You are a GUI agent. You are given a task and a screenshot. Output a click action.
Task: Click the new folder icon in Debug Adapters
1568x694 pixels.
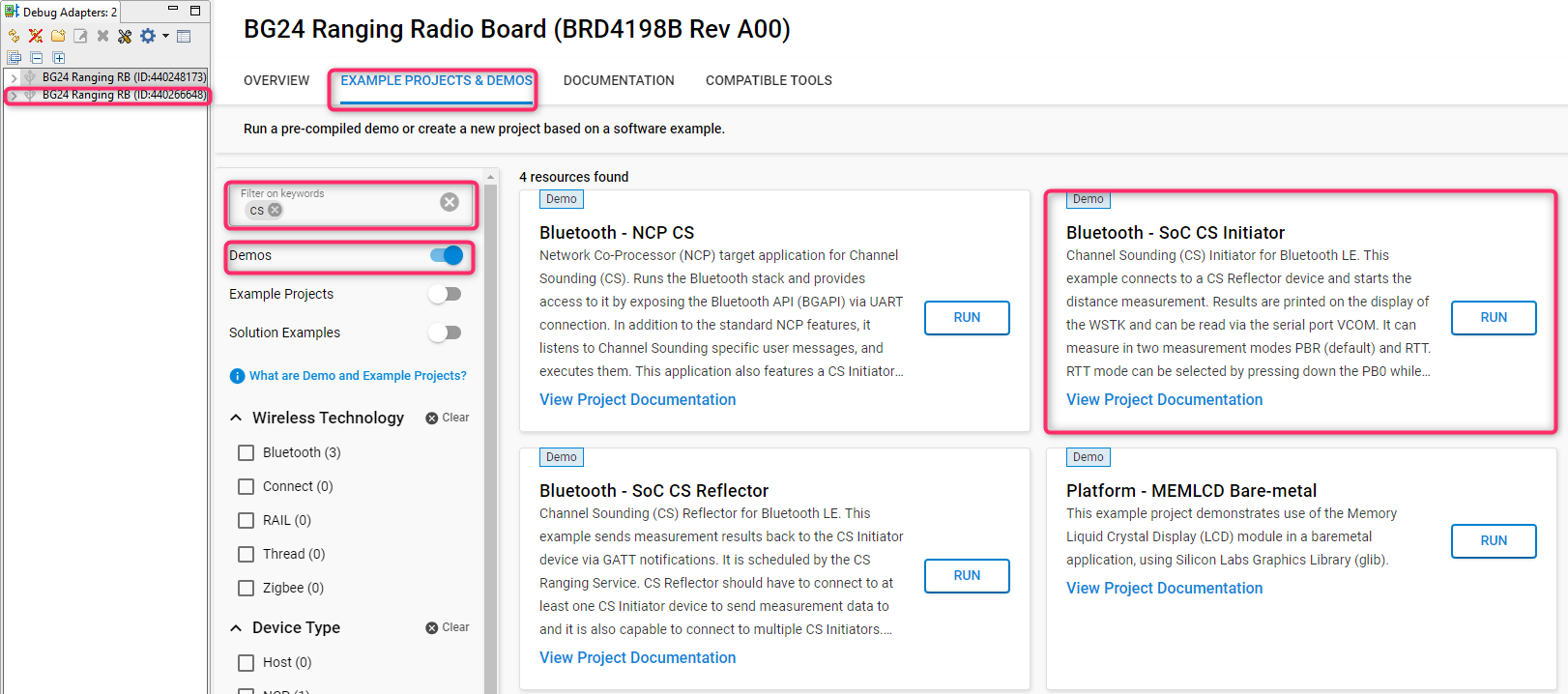pos(58,36)
